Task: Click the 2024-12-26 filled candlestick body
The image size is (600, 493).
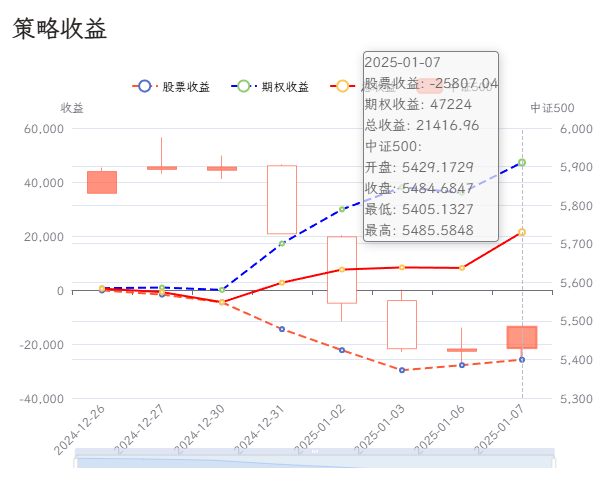Action: (x=102, y=182)
